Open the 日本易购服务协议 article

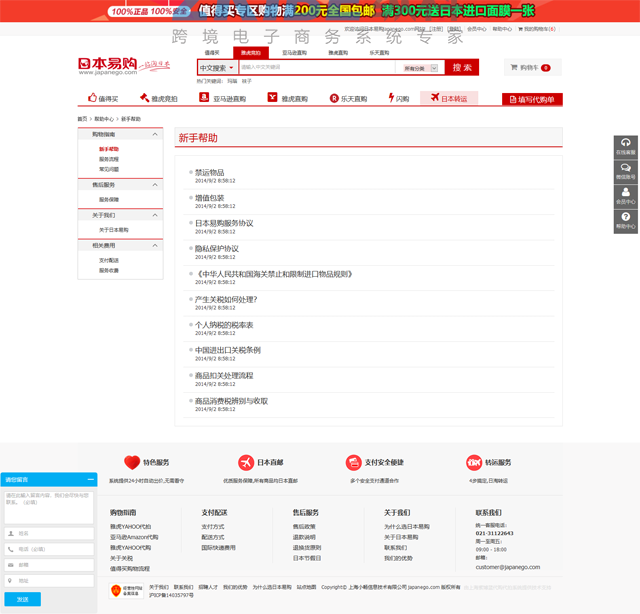pos(224,223)
